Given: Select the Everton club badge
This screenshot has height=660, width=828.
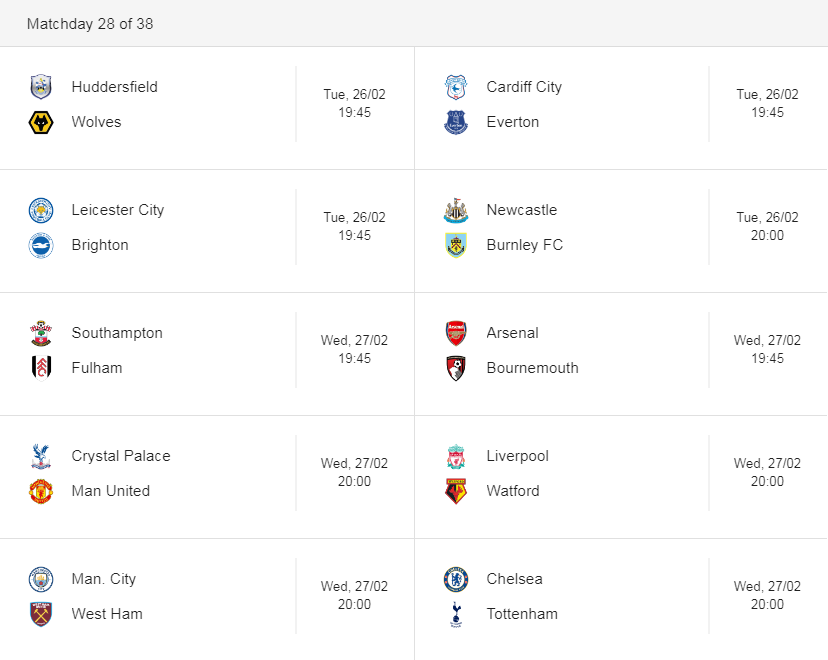Looking at the screenshot, I should click(x=456, y=122).
